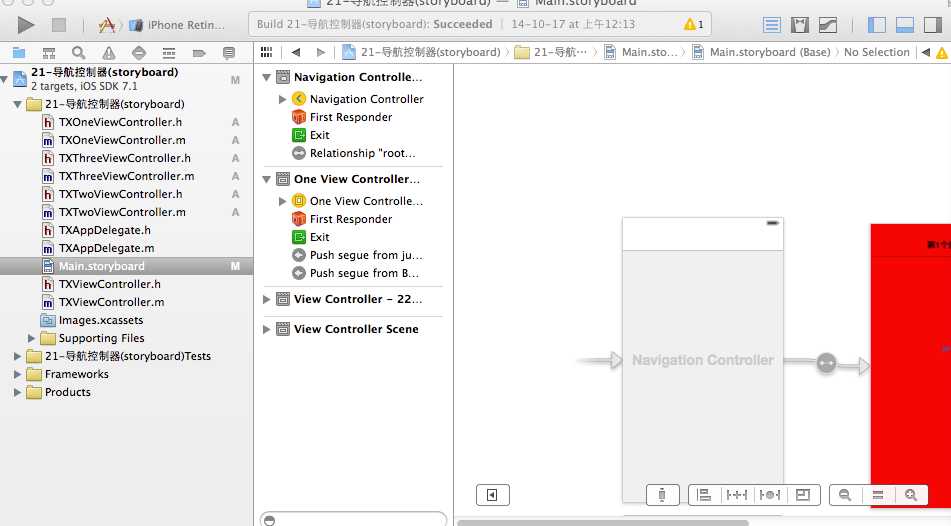Image resolution: width=951 pixels, height=526 pixels.
Task: Show the Issue navigator
Action: point(109,53)
